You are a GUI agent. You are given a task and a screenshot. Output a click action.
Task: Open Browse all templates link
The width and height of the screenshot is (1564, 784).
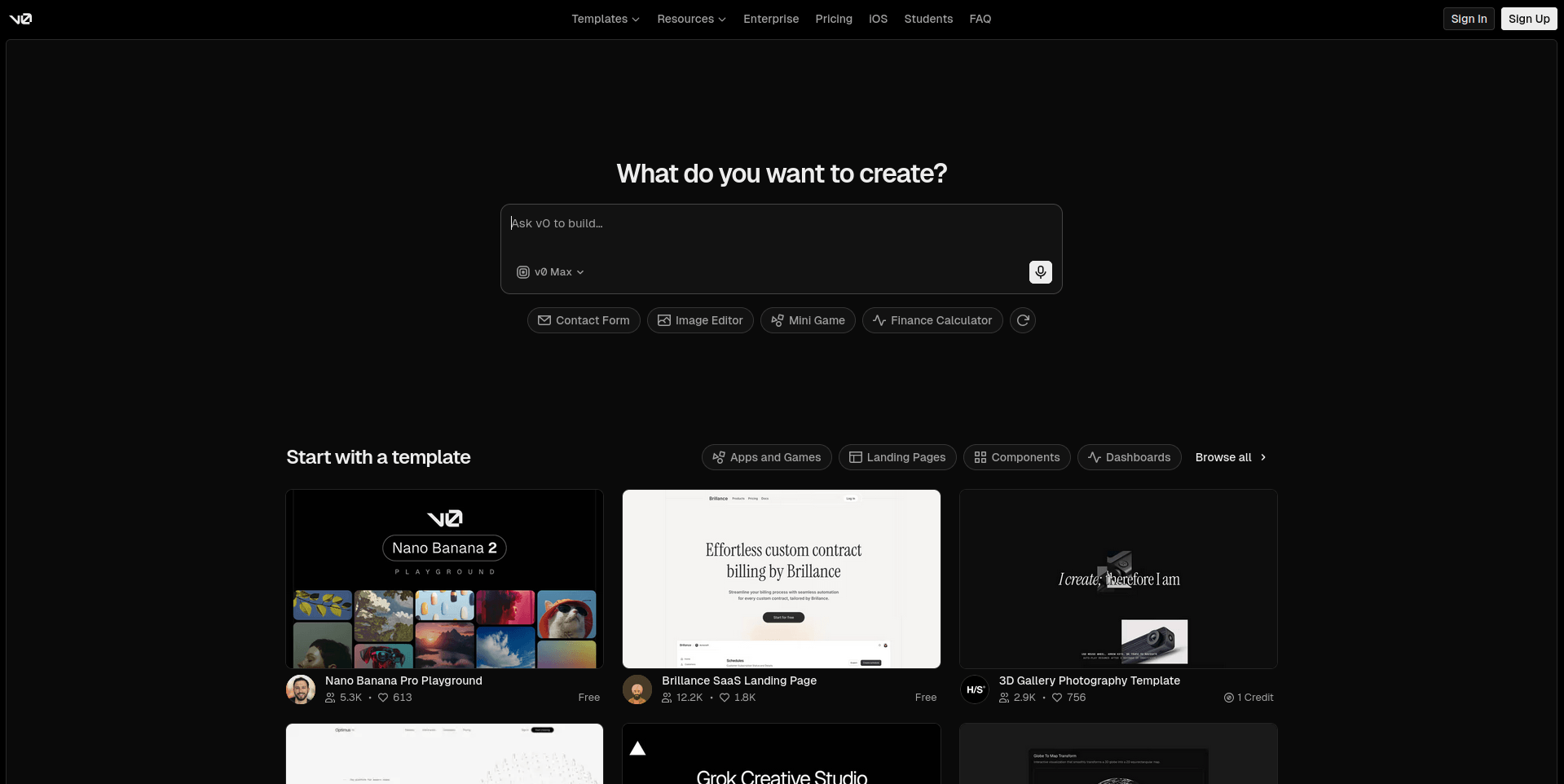(x=1231, y=457)
